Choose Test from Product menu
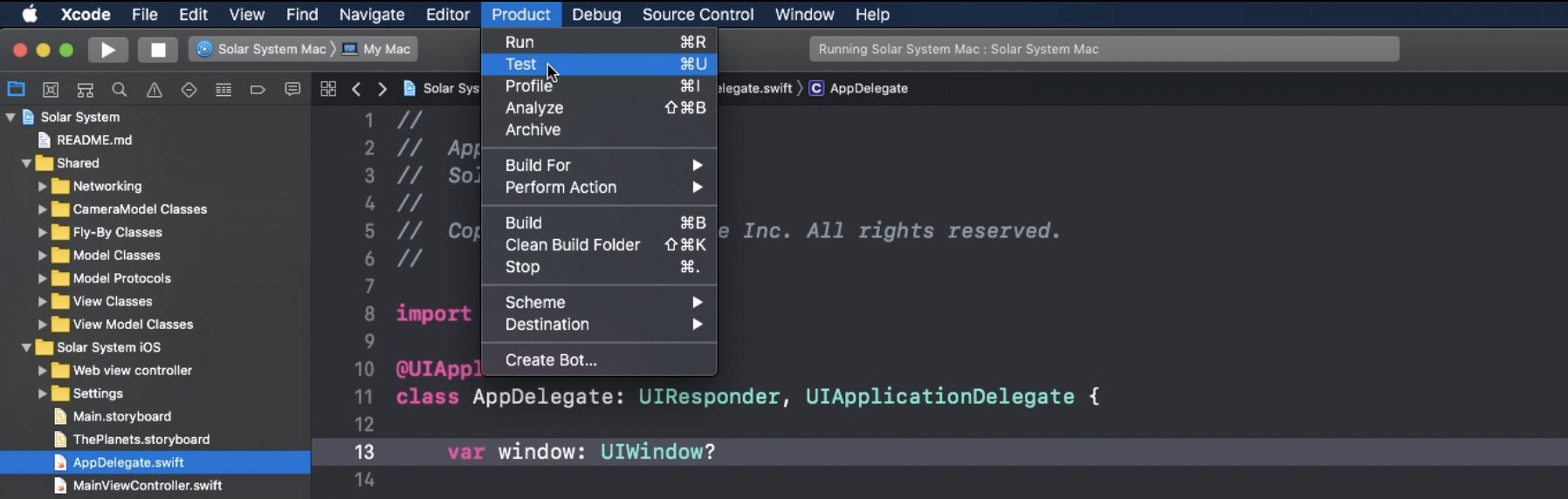 click(x=599, y=64)
